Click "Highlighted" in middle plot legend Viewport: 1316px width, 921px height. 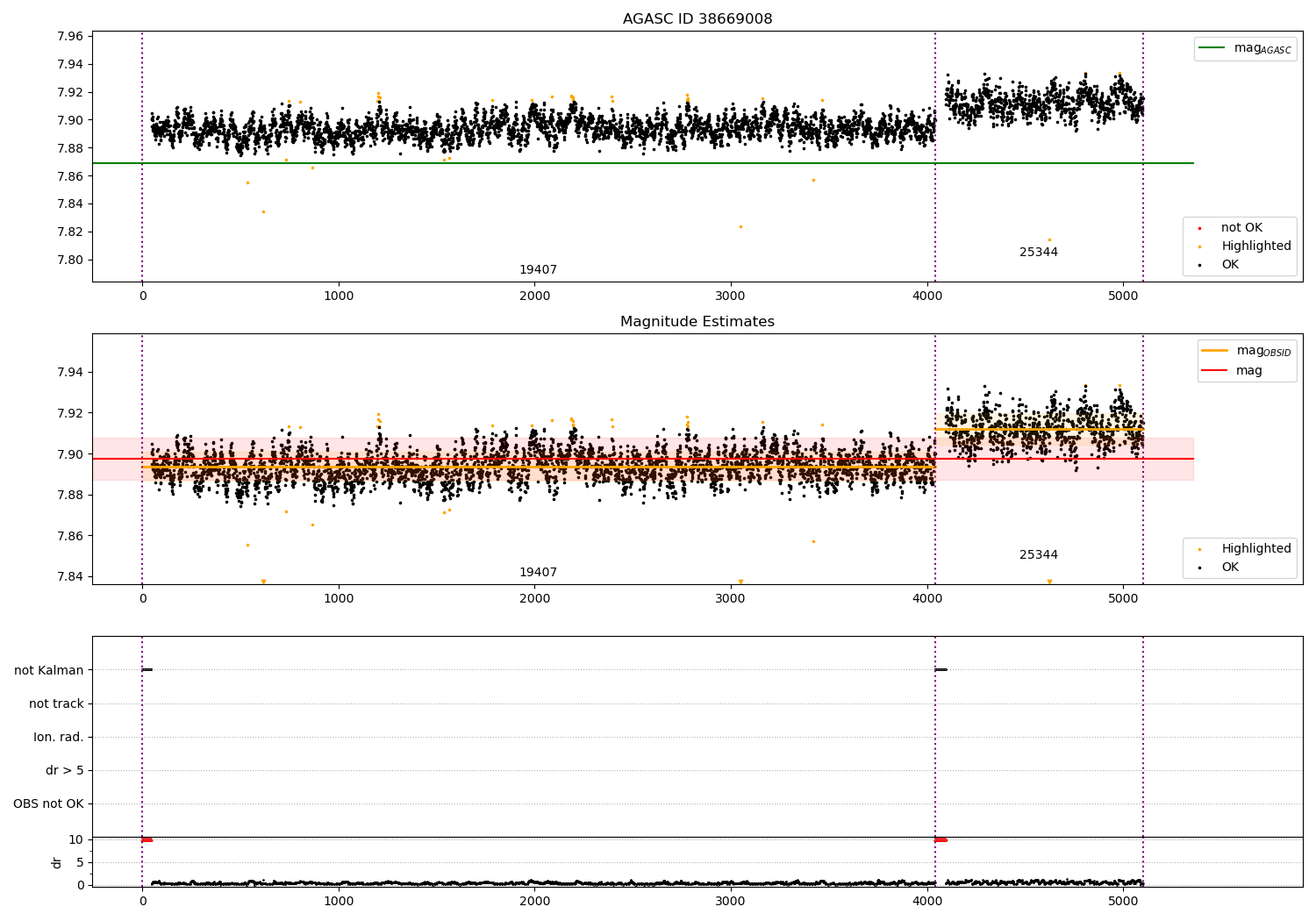pyautogui.click(x=1256, y=549)
